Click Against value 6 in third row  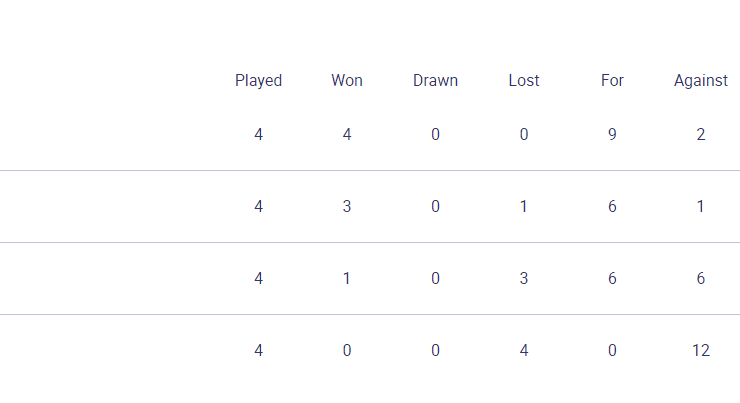701,278
